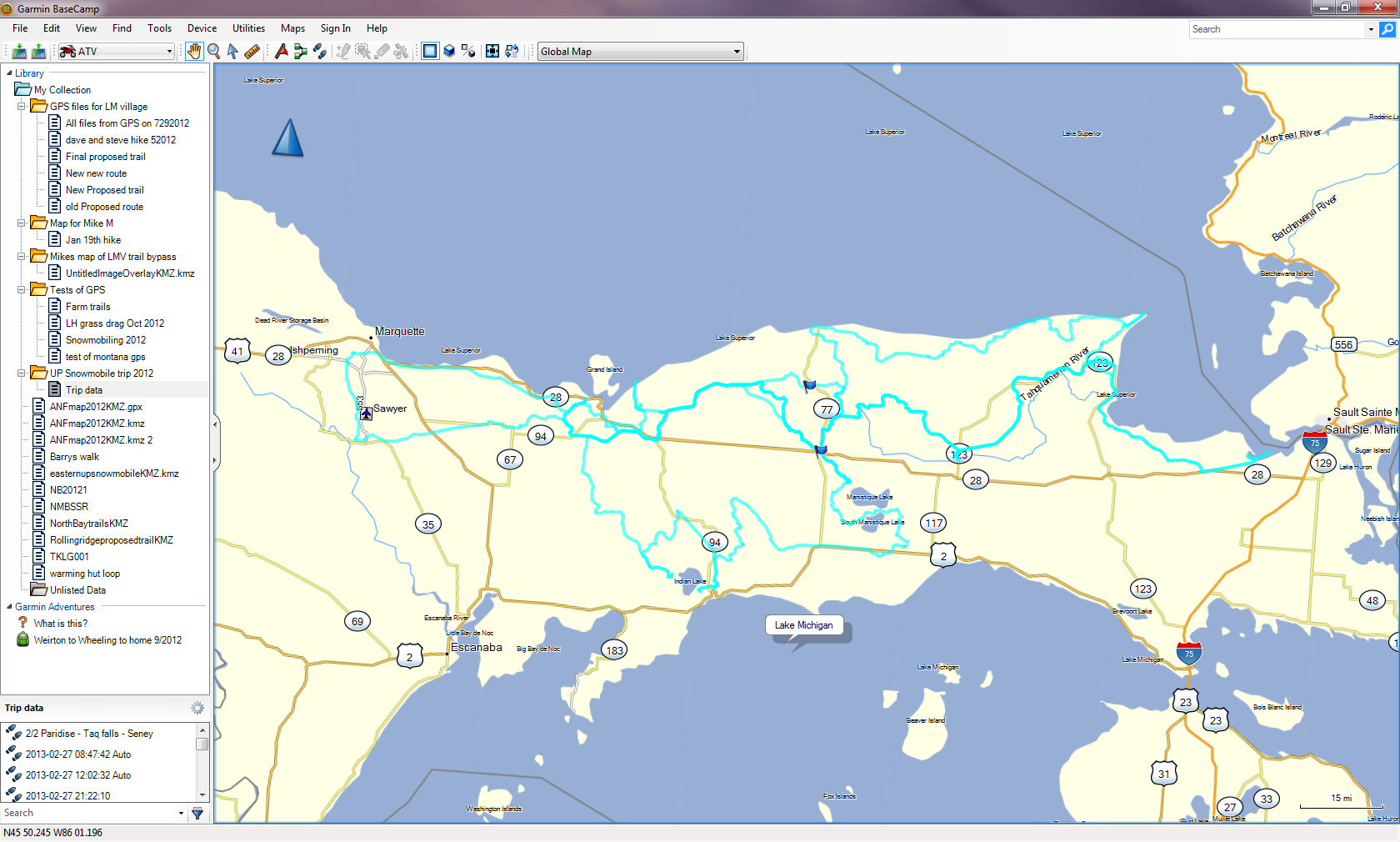
Task: Click the Lake Michigan map label callout
Action: [x=804, y=625]
